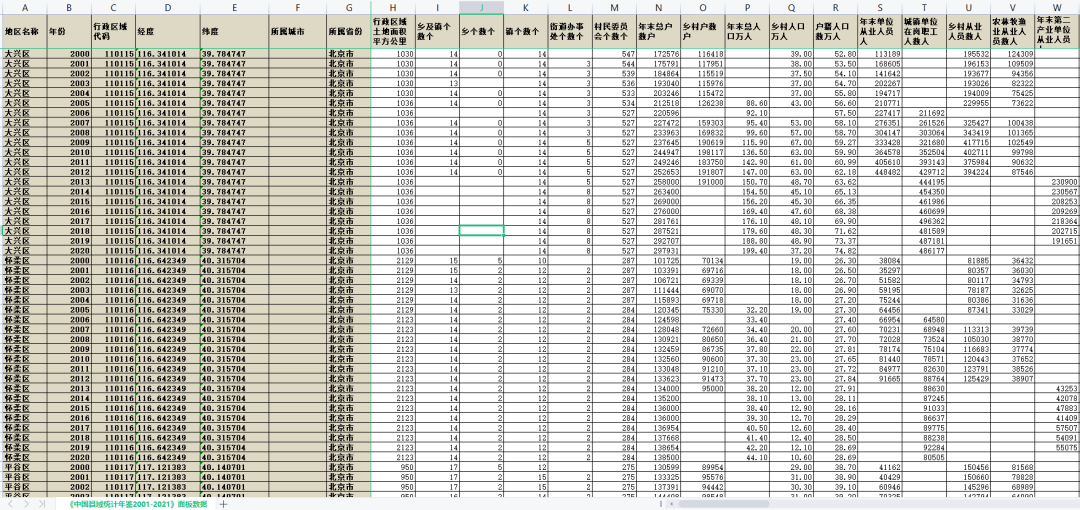
Task: Select column M header
Action: [614, 7]
